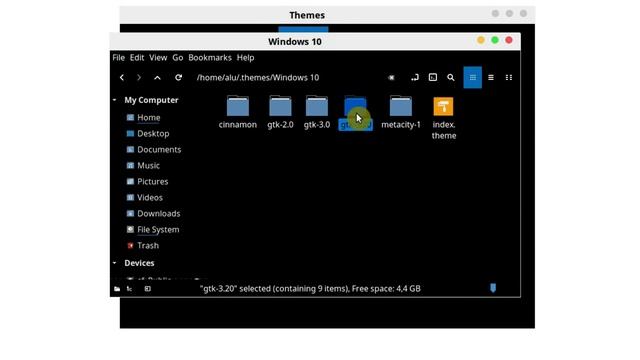Open File System in the sidebar
640x360 pixels.
point(158,229)
